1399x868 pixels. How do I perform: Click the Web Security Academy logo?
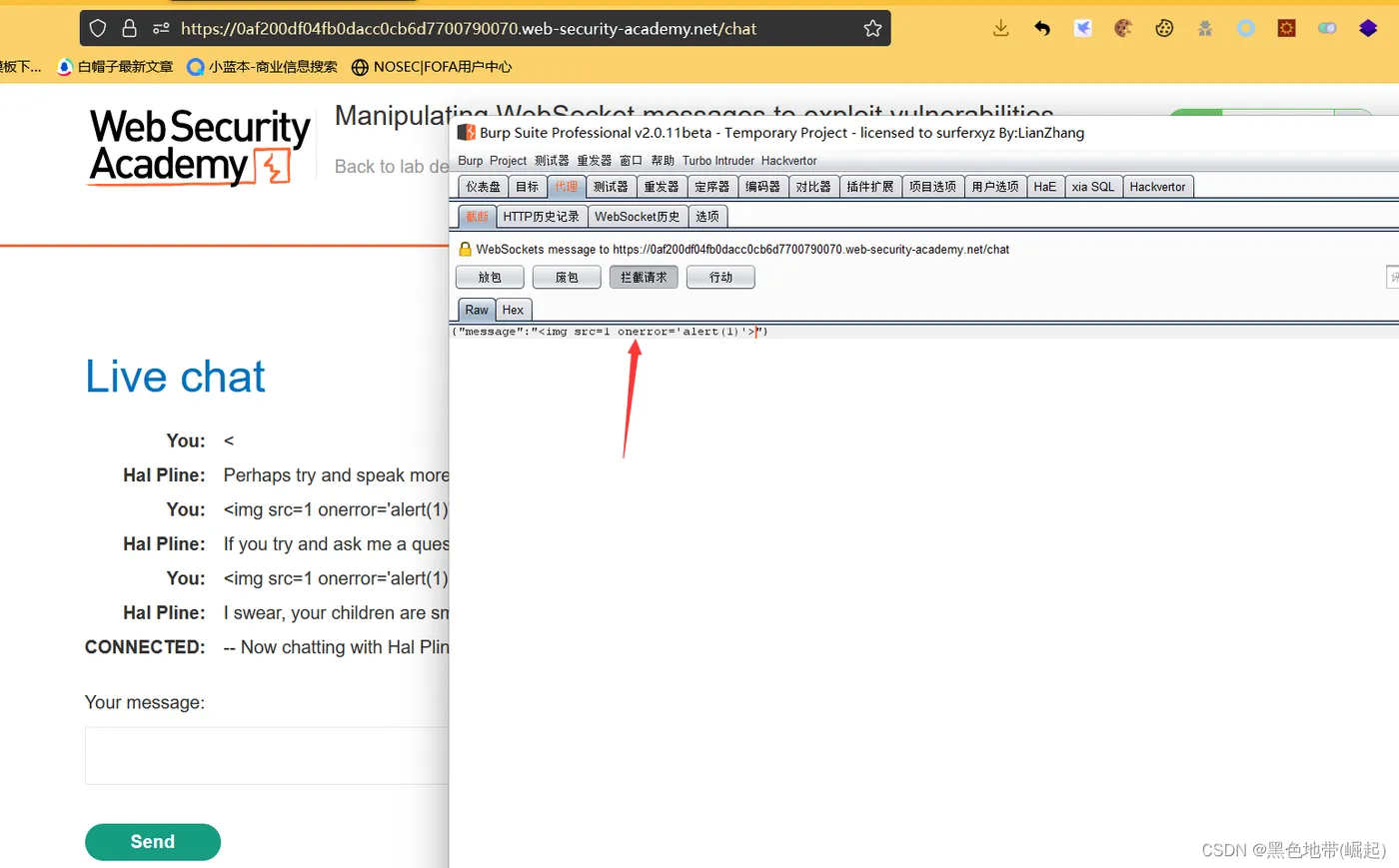coord(200,147)
